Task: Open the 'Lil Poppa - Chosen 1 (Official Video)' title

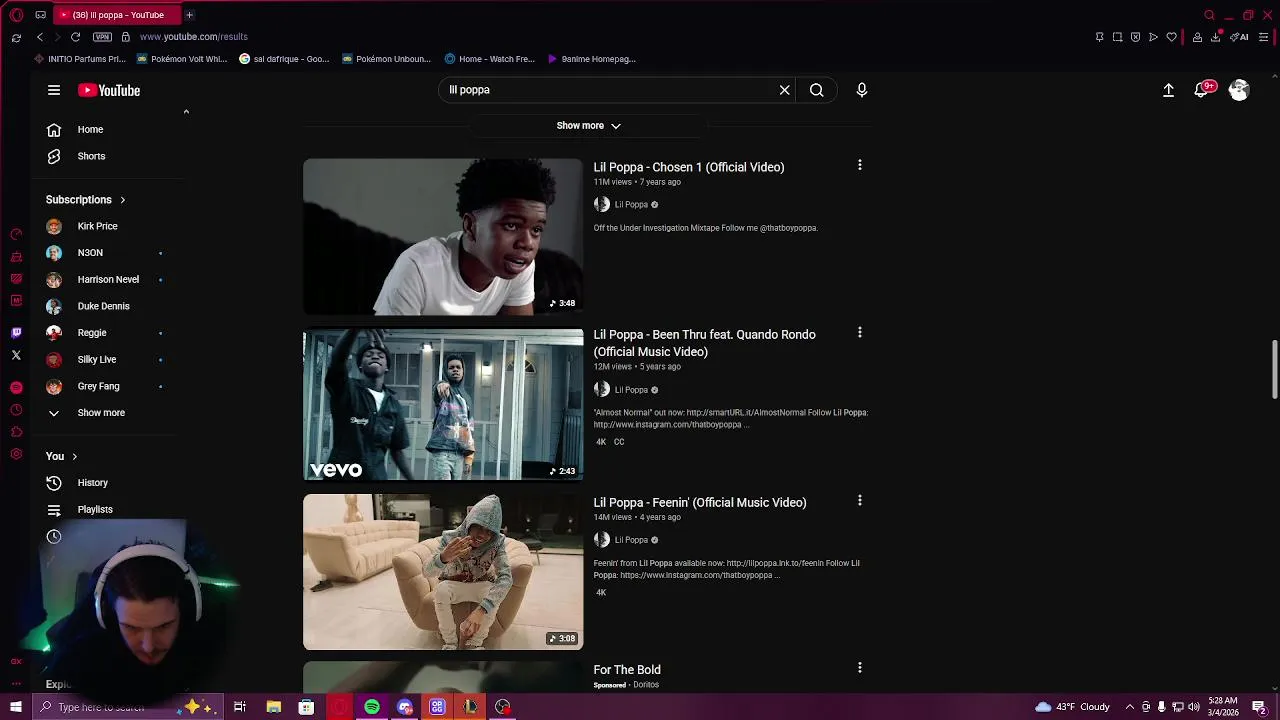Action: tap(689, 167)
